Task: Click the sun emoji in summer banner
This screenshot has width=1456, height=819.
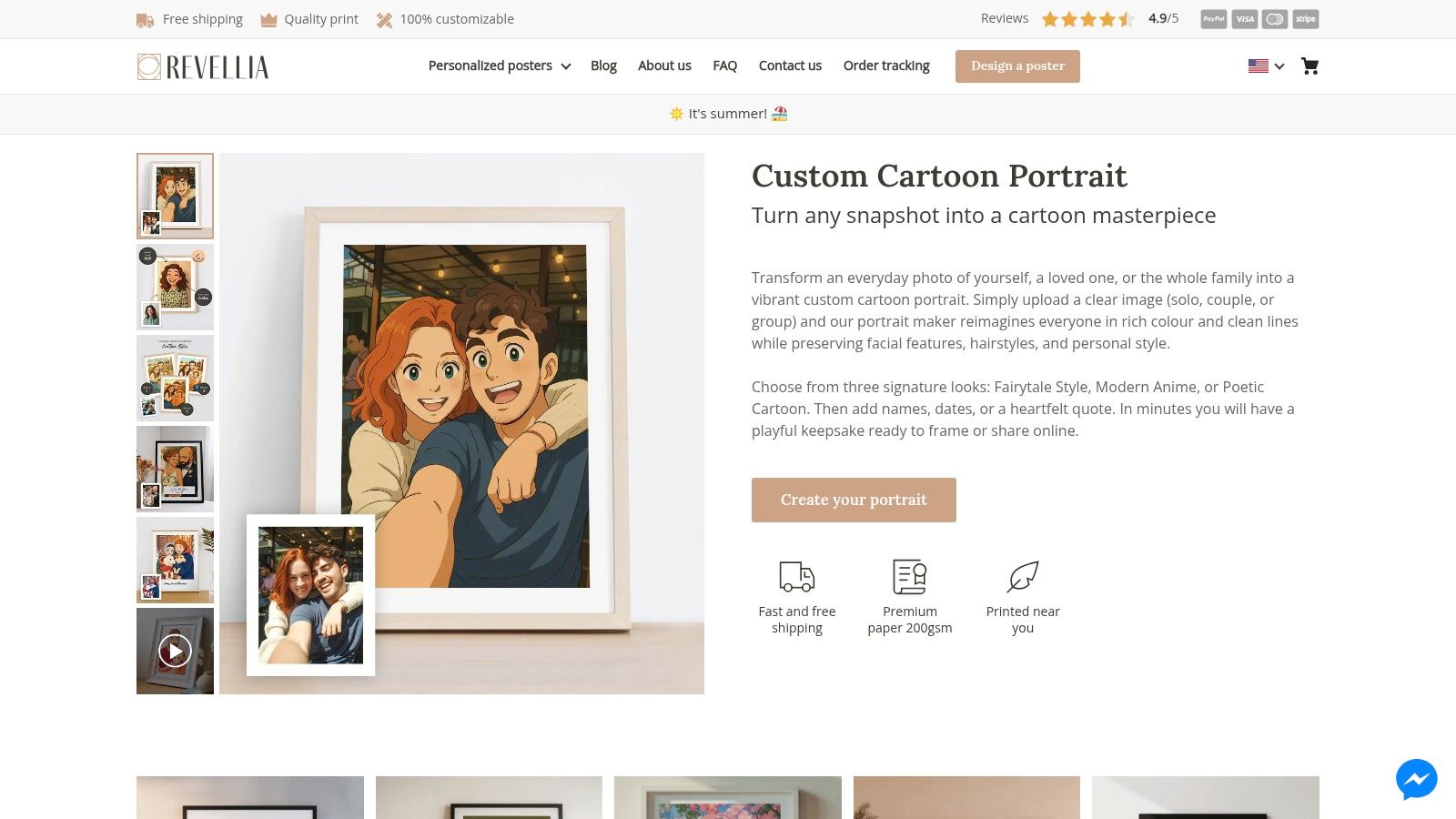Action: point(676,114)
